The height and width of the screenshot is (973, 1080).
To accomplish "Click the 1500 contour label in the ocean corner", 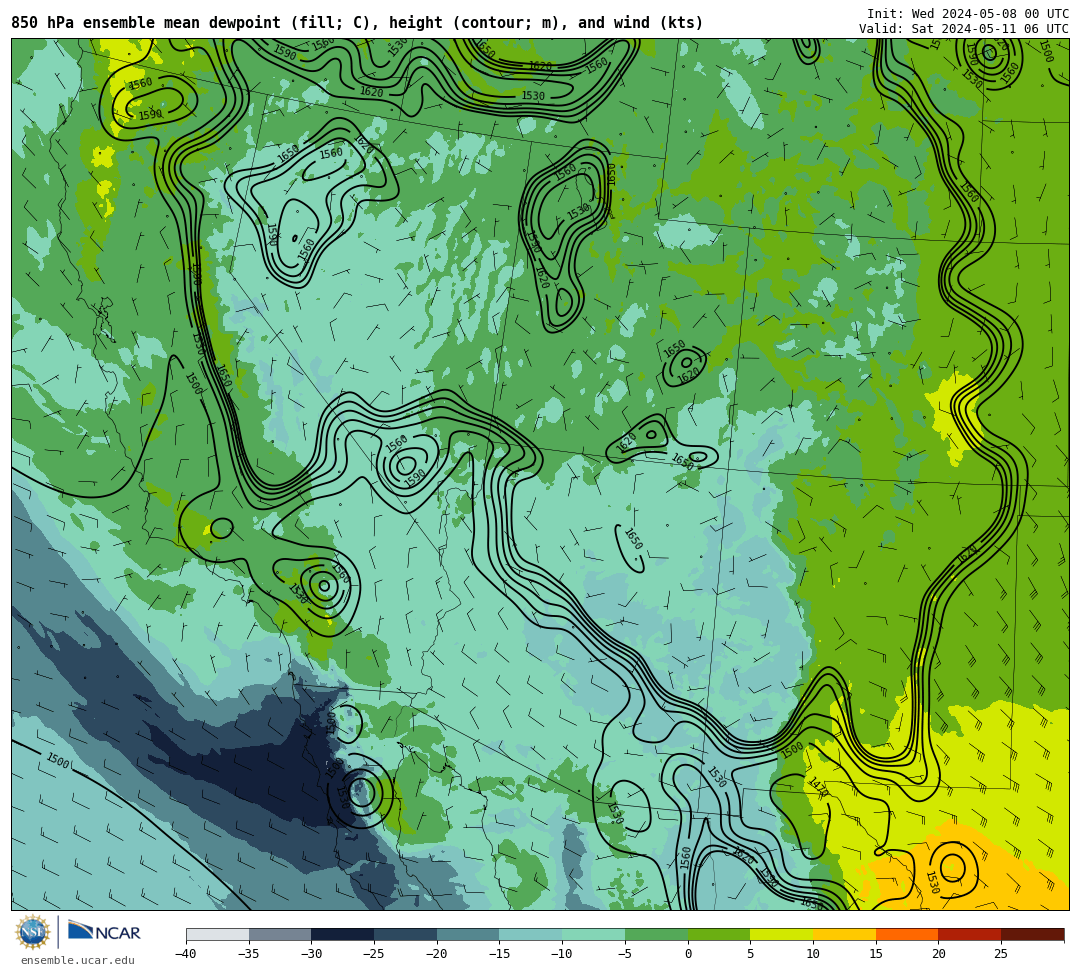I will 58,760.
